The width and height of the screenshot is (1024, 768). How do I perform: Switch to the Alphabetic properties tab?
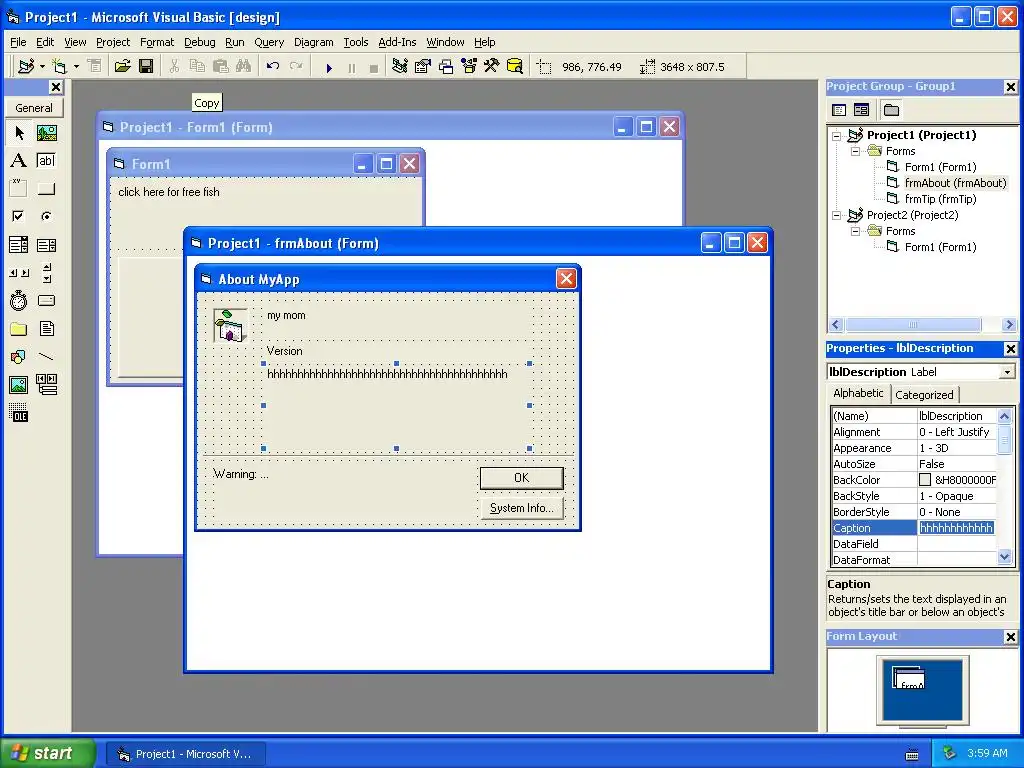point(858,393)
